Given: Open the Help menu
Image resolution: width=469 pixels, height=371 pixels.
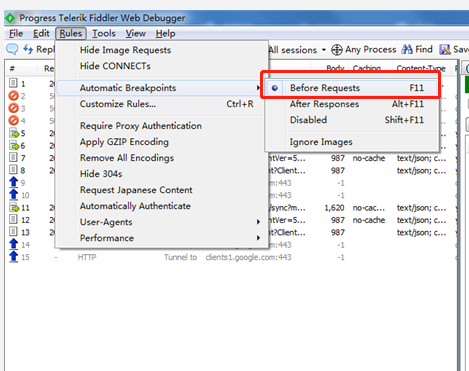Looking at the screenshot, I should (165, 34).
